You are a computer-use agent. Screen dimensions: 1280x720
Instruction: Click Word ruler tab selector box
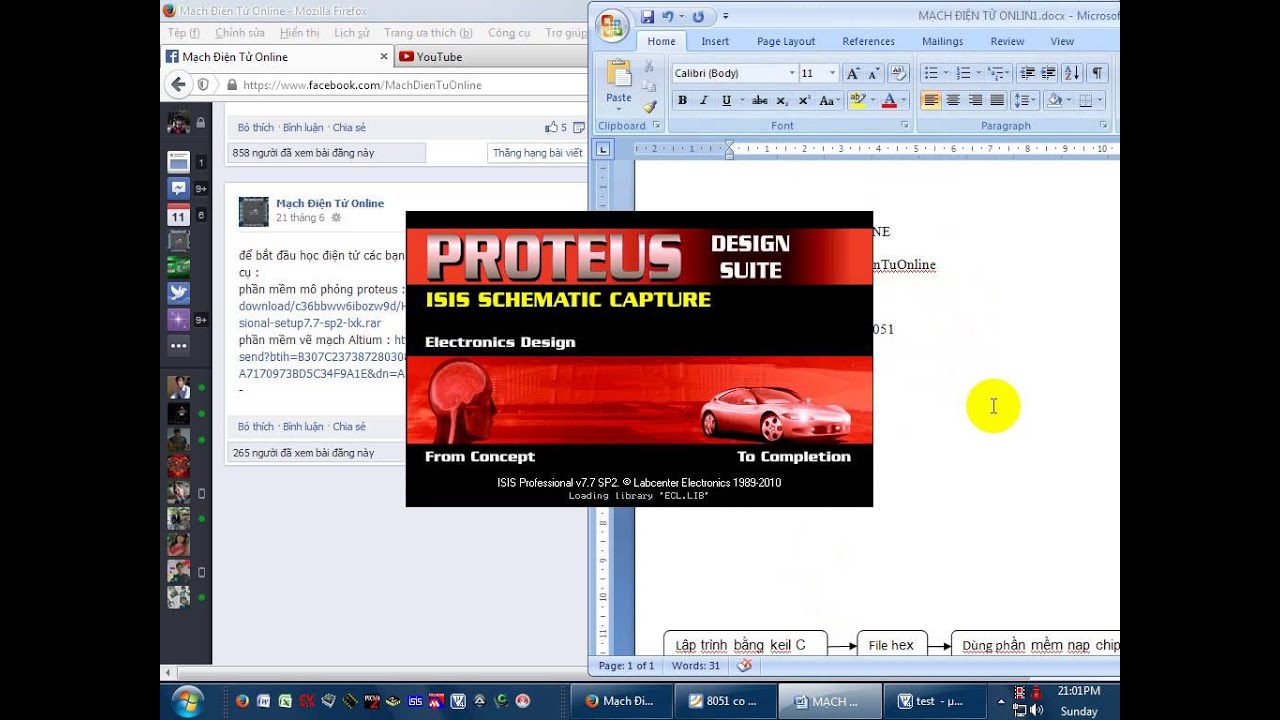point(602,150)
